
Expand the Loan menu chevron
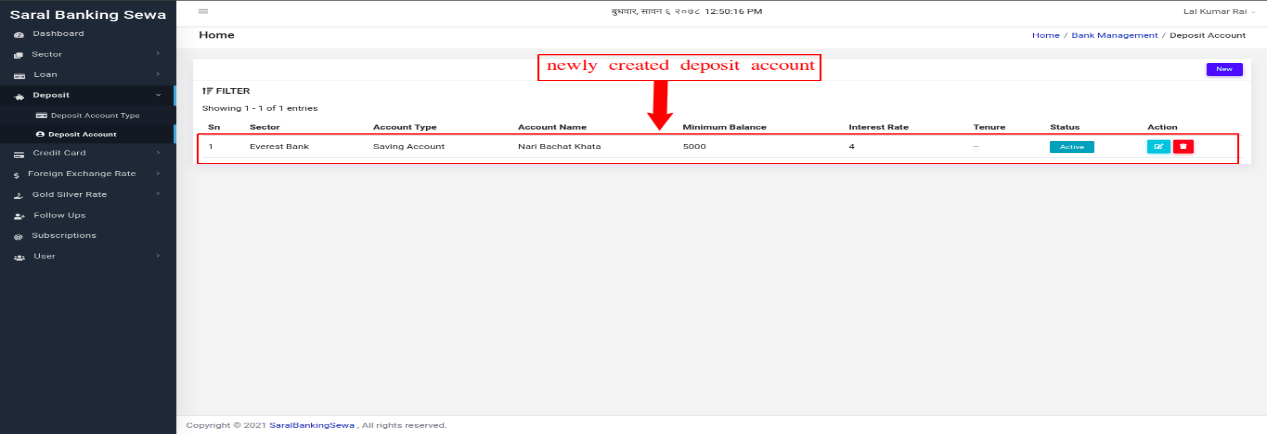[158, 74]
